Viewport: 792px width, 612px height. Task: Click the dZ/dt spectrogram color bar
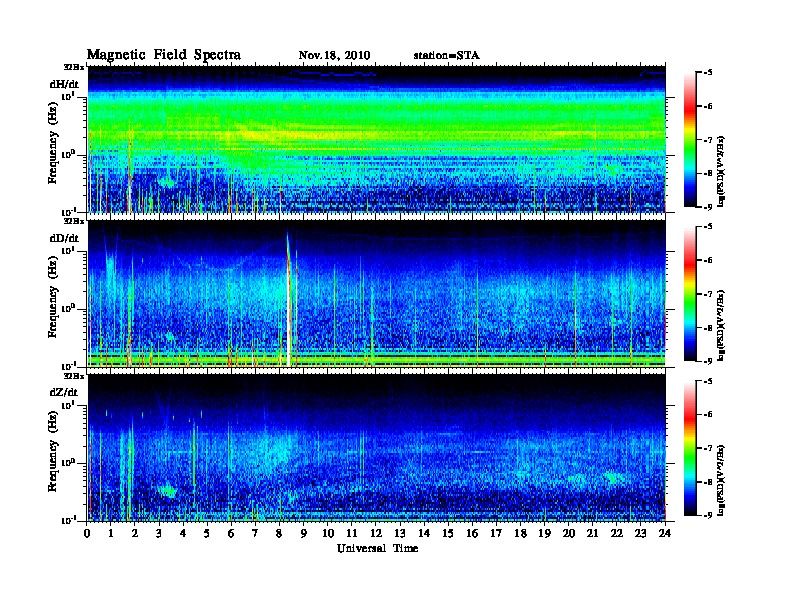pyautogui.click(x=689, y=448)
